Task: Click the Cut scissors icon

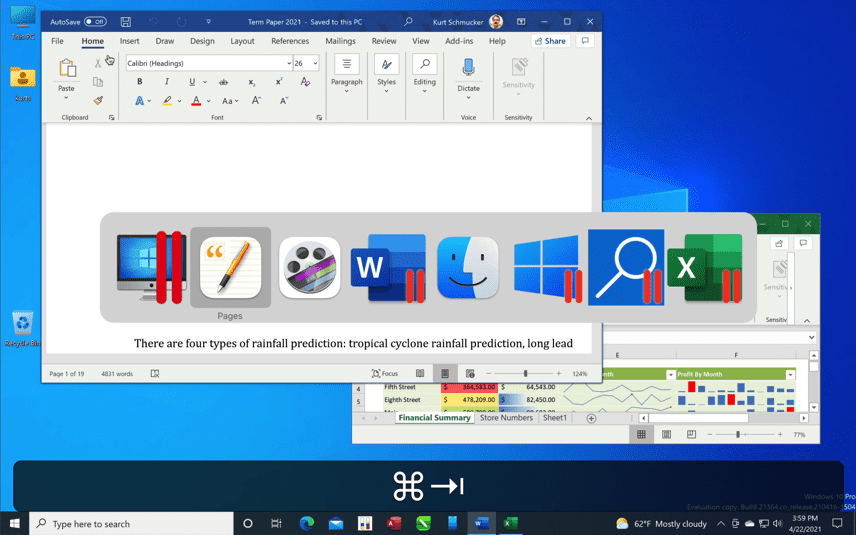Action: 98,63
